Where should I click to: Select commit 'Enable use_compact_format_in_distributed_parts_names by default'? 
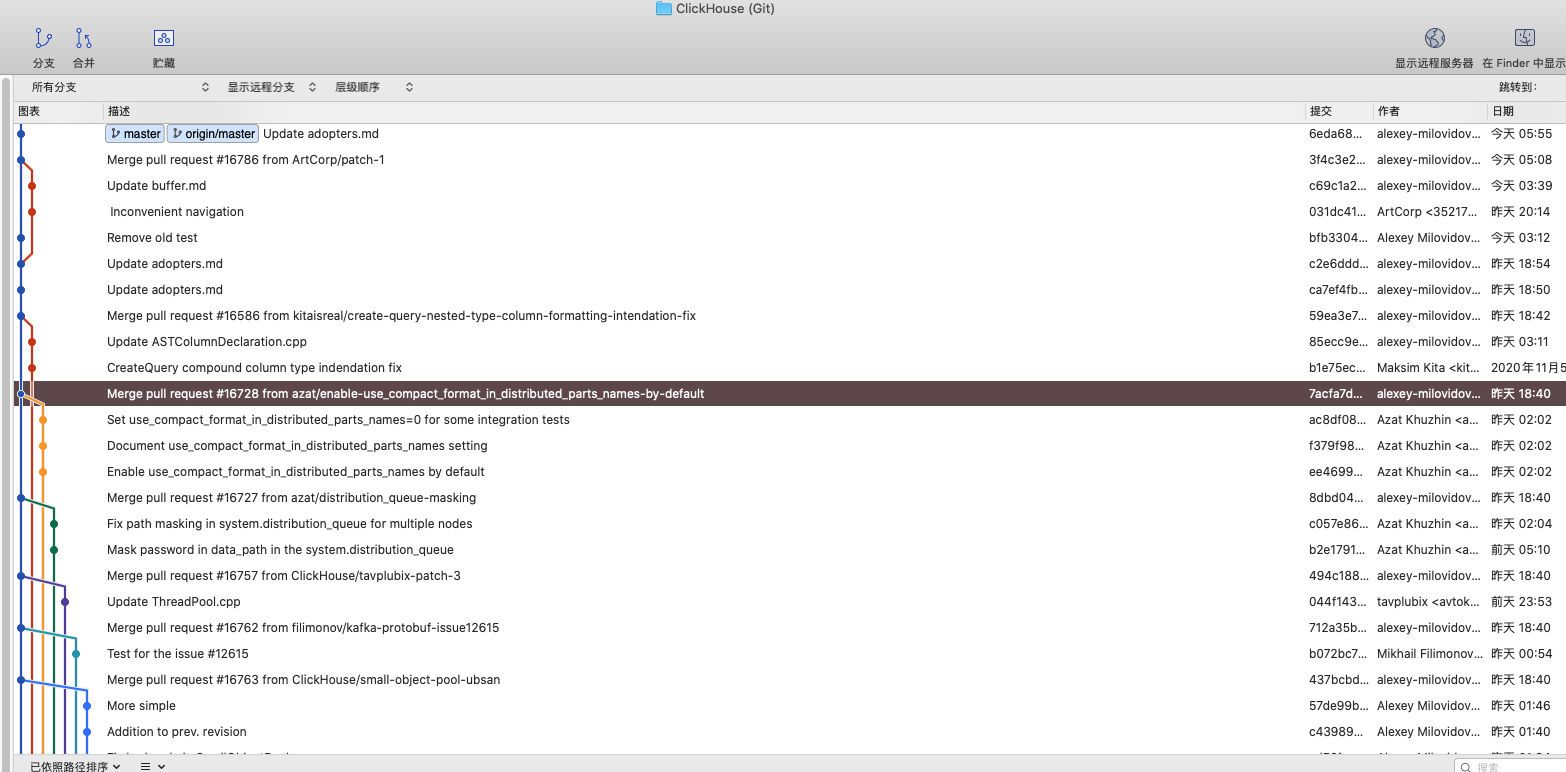[x=790, y=472]
